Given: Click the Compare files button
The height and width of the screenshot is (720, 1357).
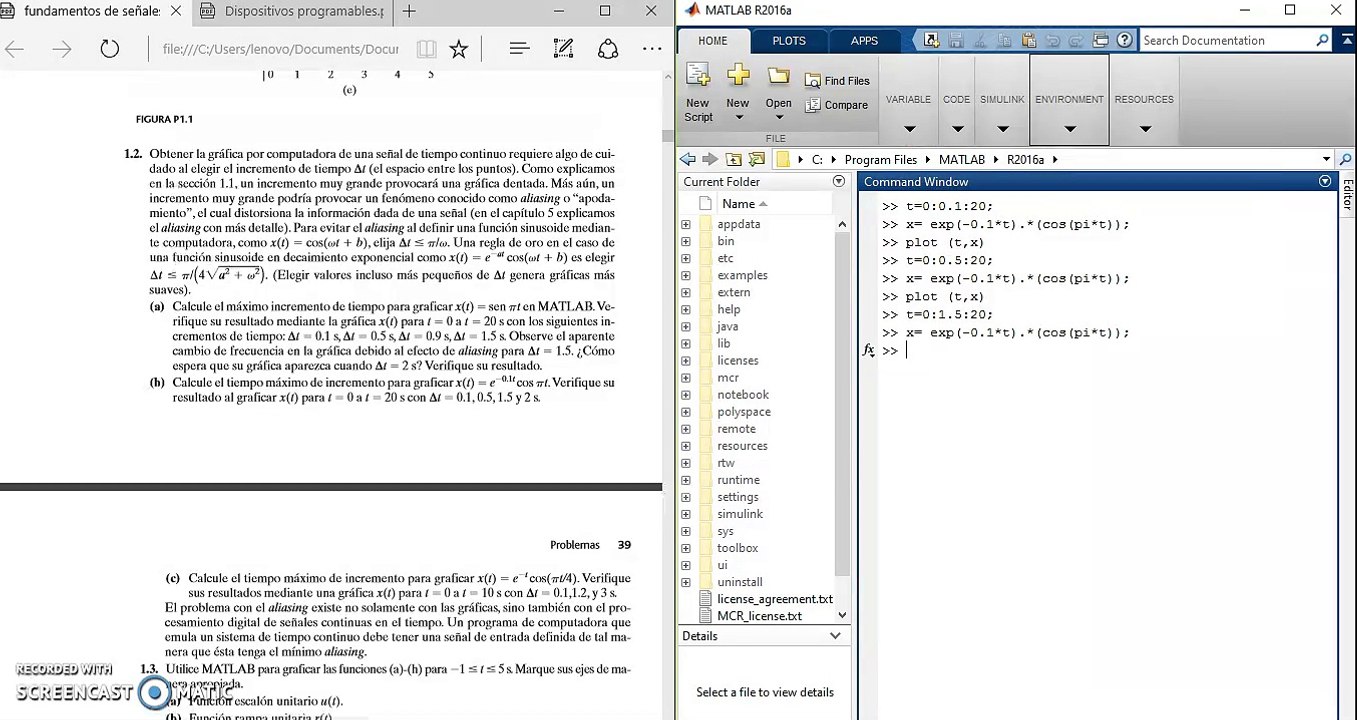Looking at the screenshot, I should [836, 105].
